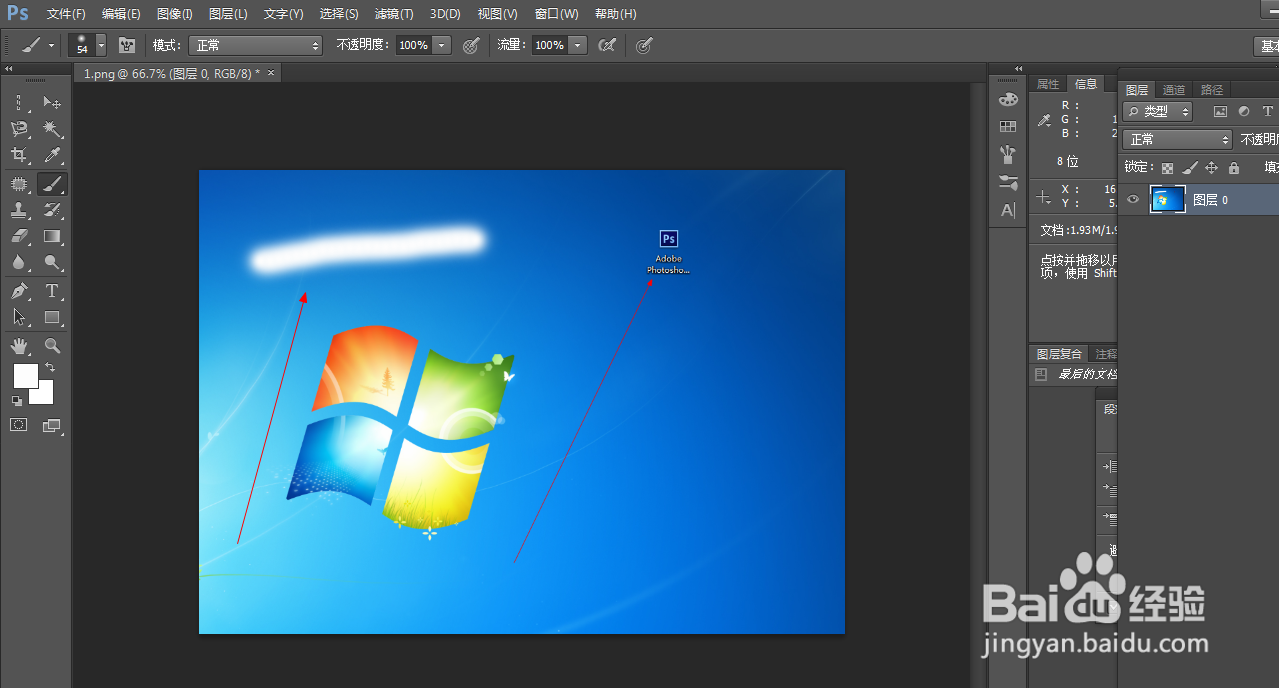
Task: Toggle lock position
Action: (1211, 168)
